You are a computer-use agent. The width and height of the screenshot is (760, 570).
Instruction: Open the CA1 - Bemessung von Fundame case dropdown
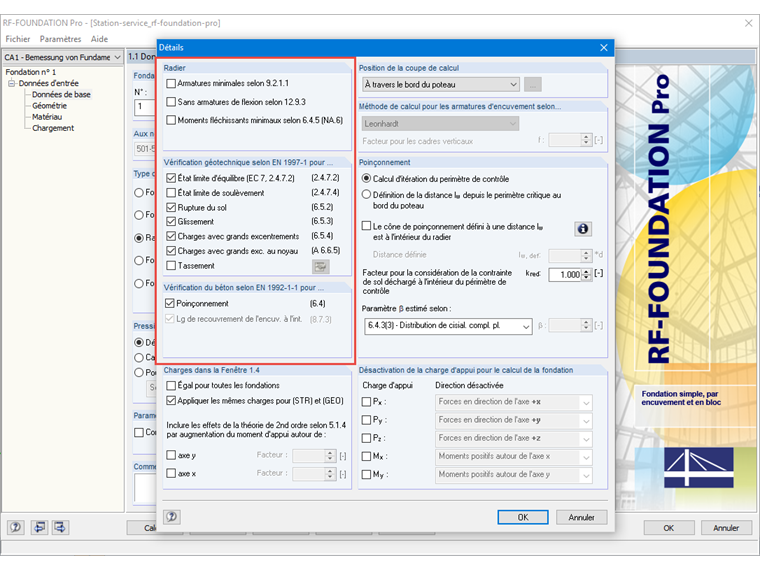point(63,58)
